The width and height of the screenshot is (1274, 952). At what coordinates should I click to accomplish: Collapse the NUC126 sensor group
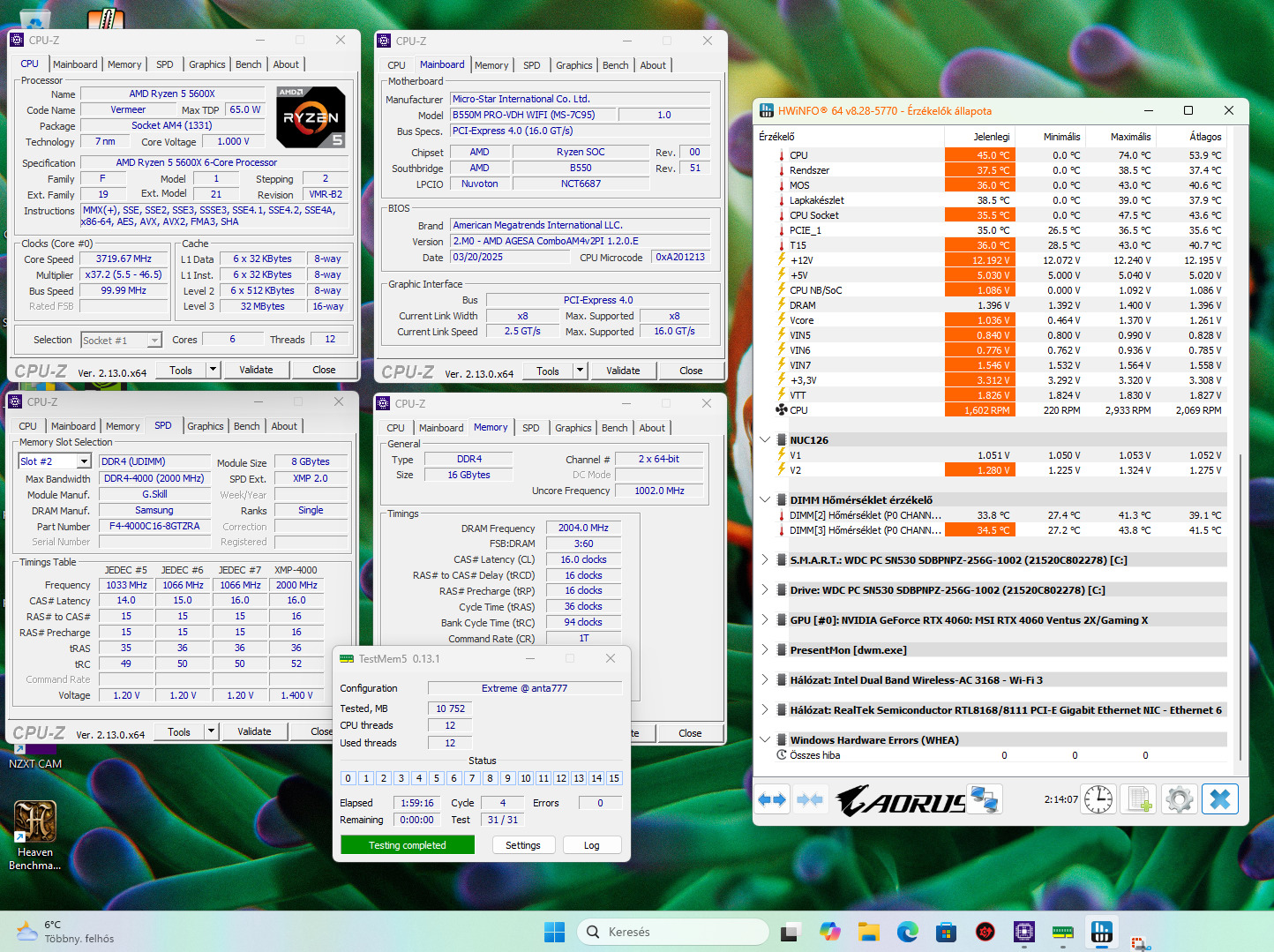(x=765, y=439)
